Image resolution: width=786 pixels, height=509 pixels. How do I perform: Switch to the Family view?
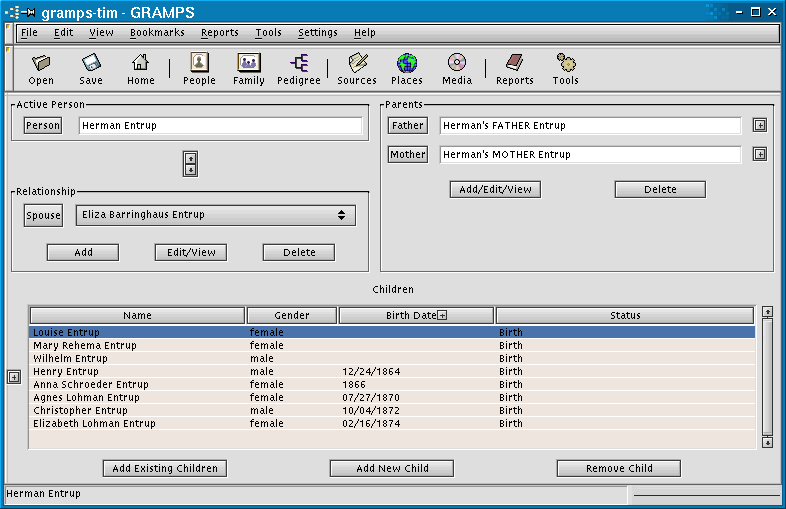pos(249,69)
